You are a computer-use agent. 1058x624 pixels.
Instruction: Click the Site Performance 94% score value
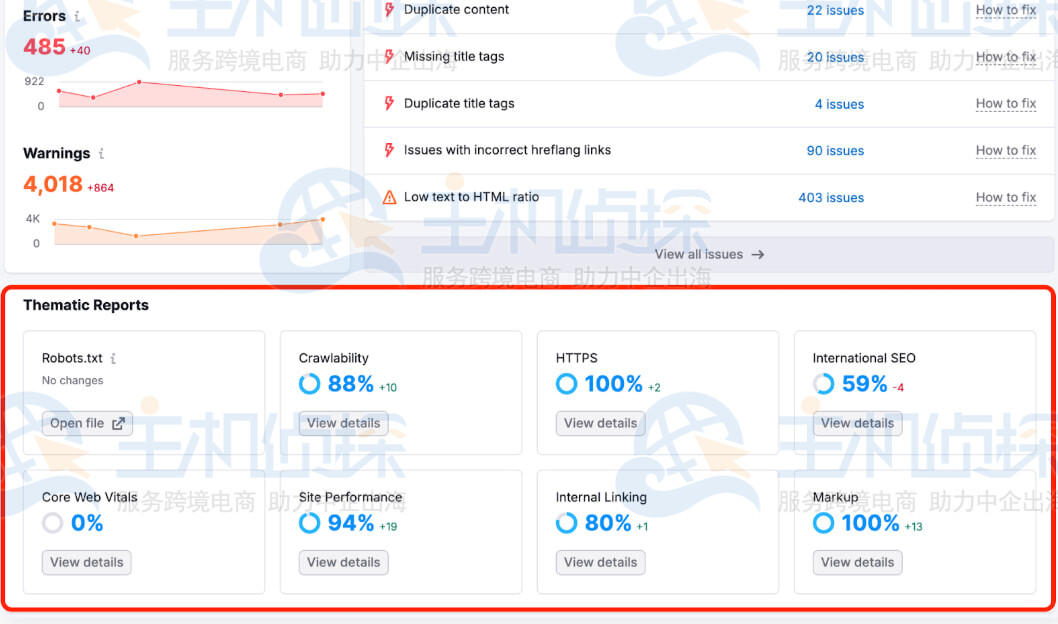[x=351, y=523]
